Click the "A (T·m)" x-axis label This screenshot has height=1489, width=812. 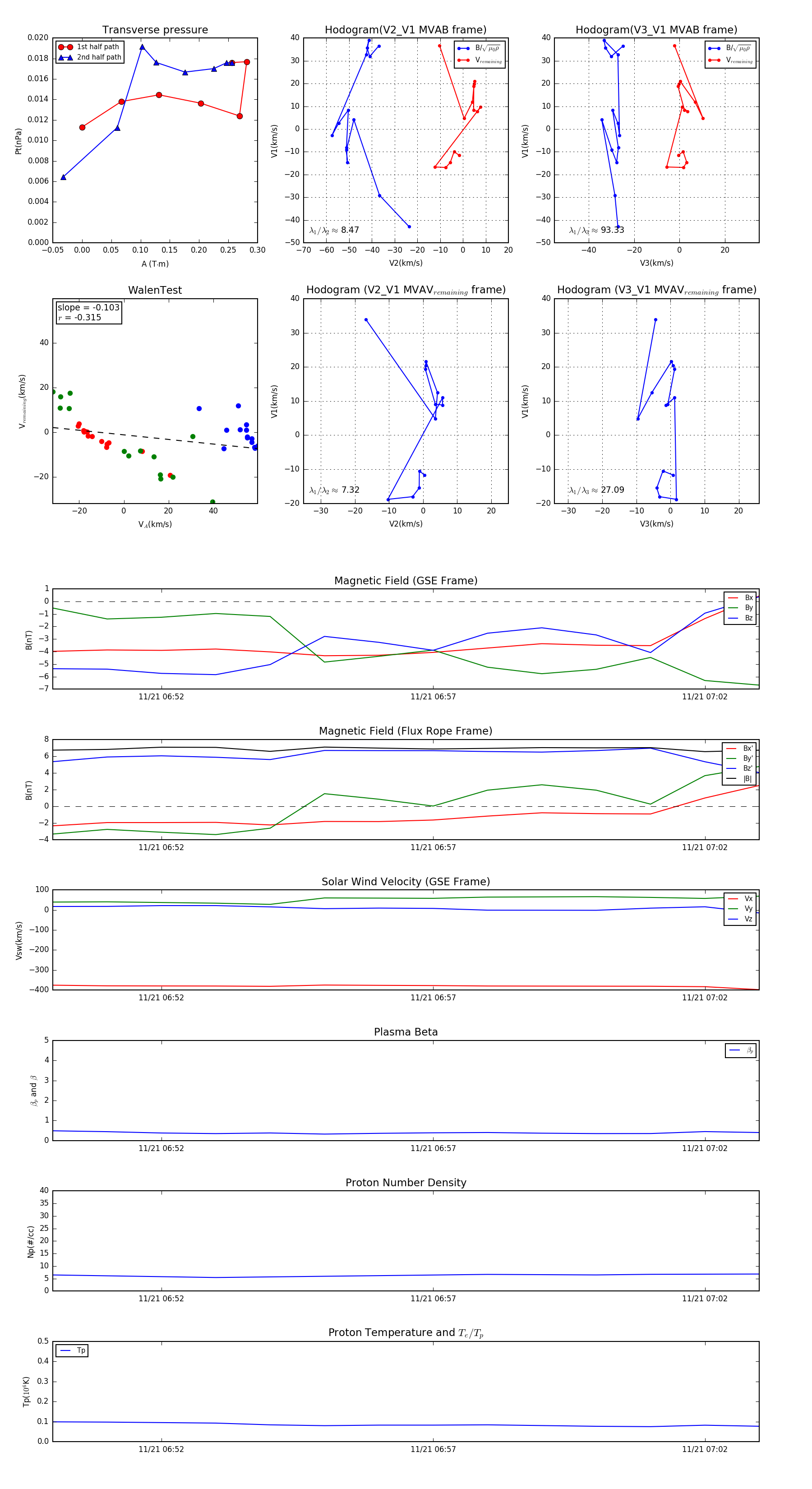[155, 264]
